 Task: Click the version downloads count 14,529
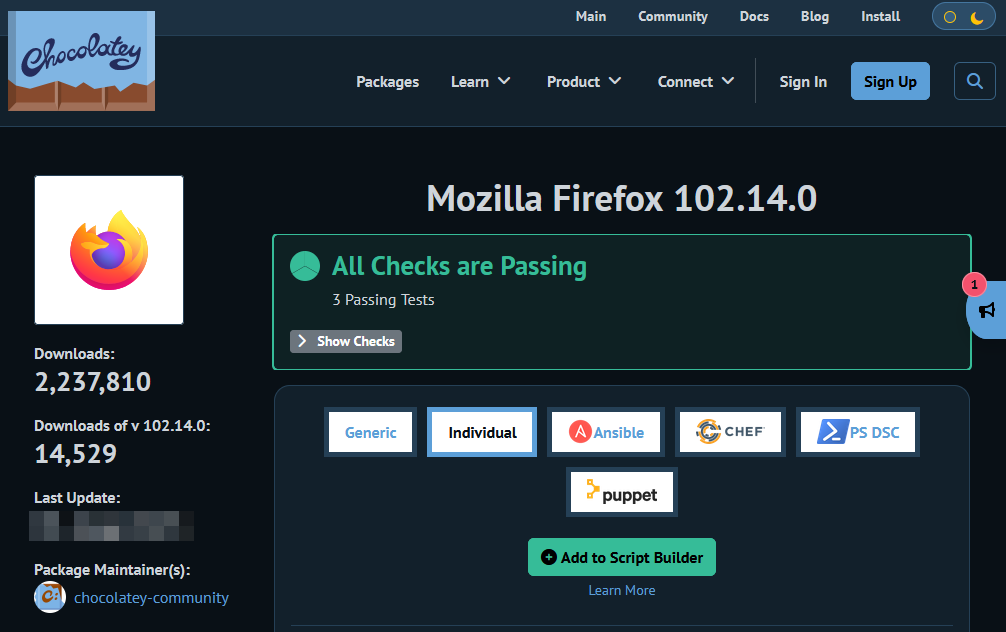point(75,454)
